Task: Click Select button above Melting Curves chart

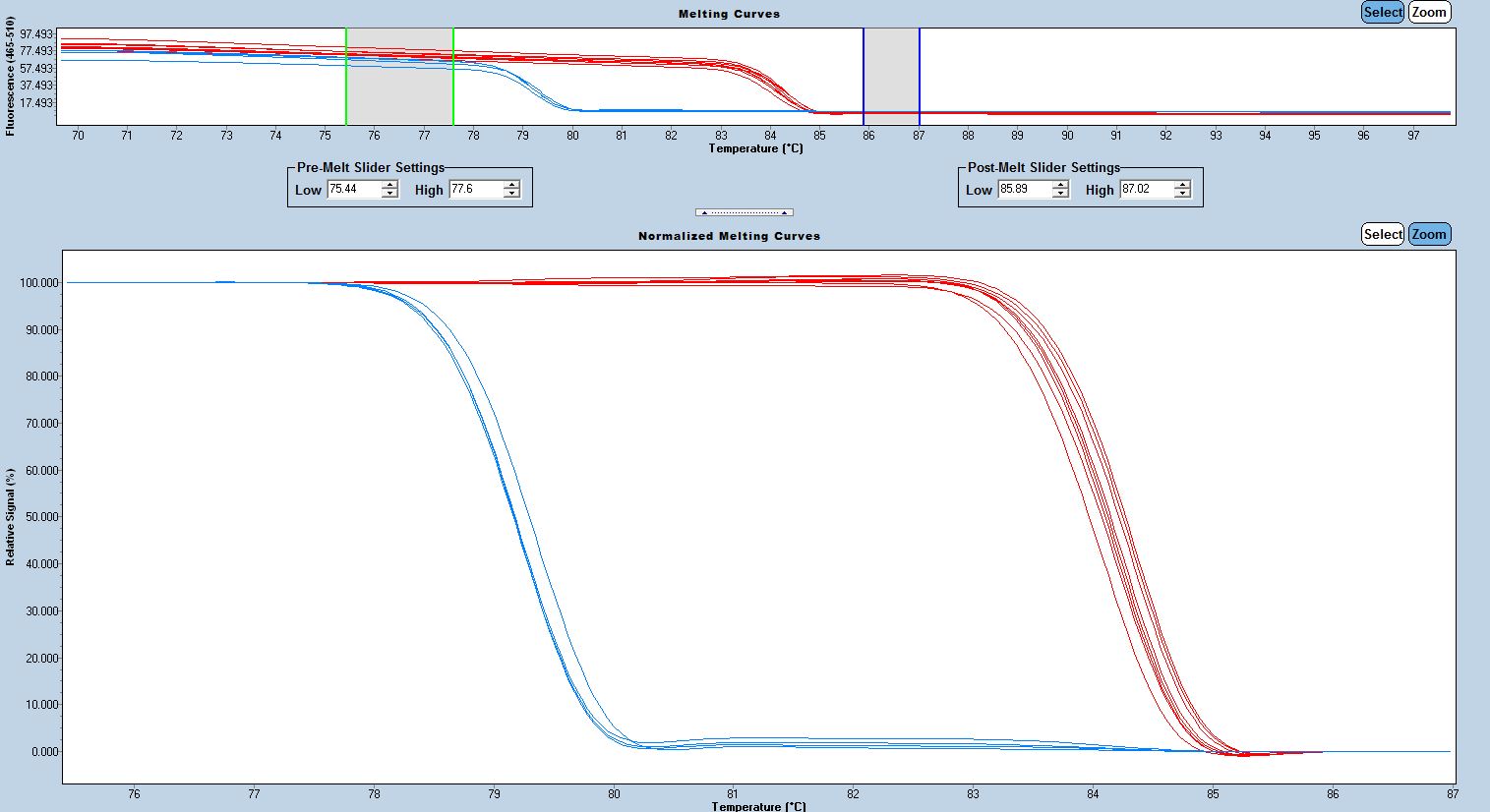Action: coord(1382,13)
